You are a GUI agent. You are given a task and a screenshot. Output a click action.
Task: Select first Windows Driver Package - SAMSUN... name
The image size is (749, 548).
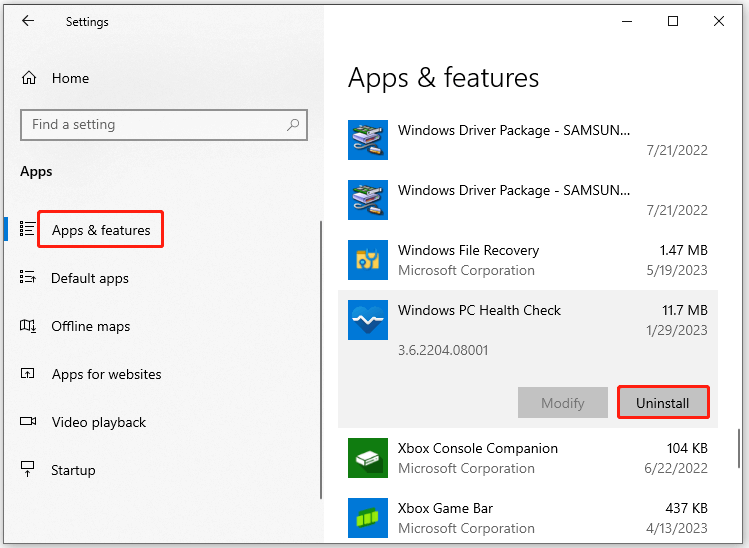(514, 130)
